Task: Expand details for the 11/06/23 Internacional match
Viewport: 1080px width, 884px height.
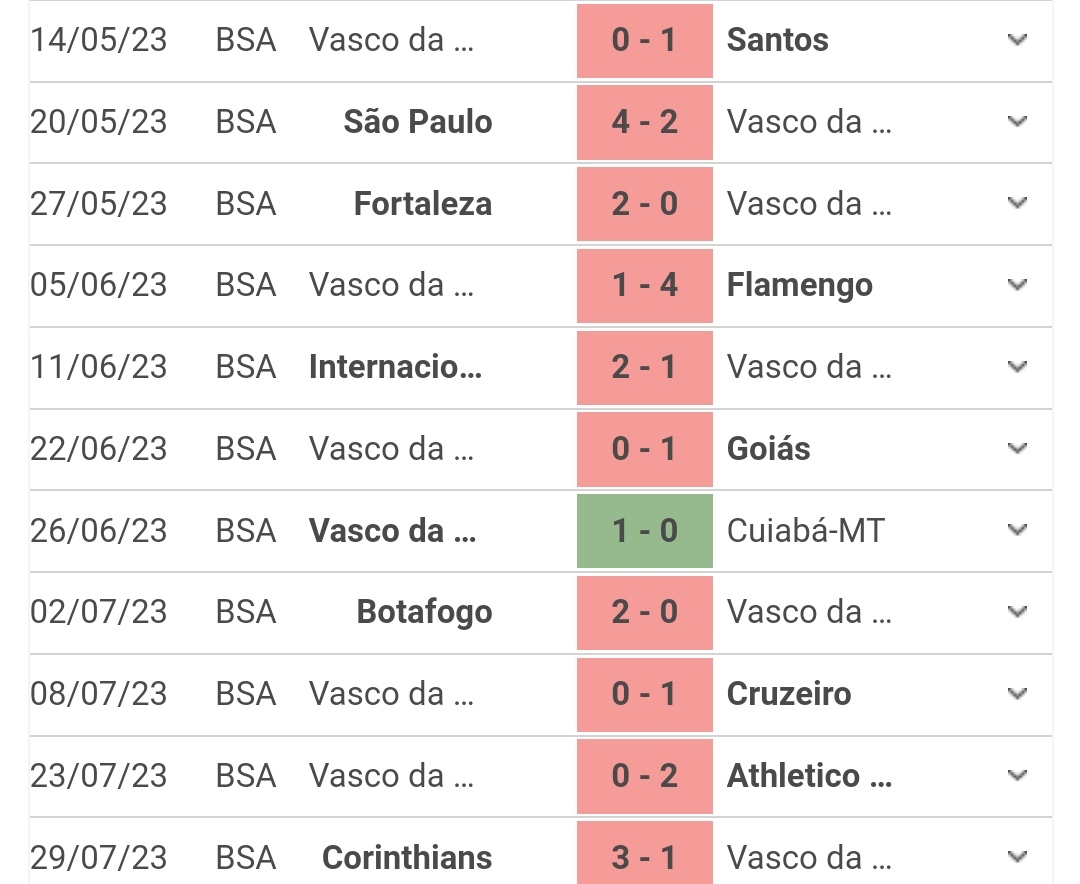Action: 1018,367
